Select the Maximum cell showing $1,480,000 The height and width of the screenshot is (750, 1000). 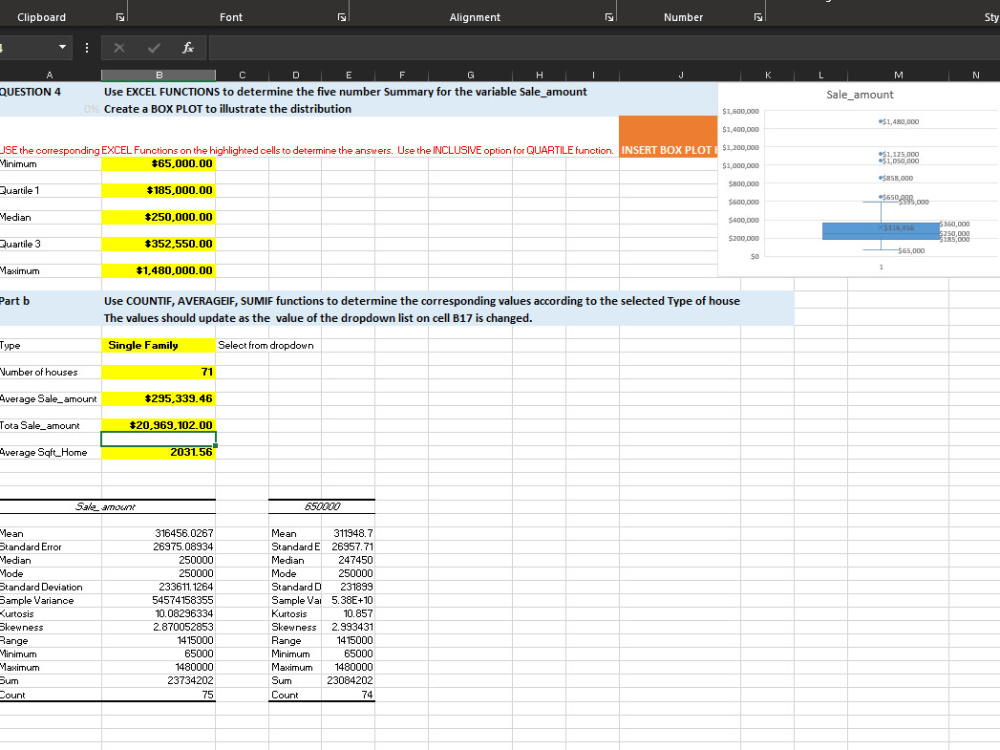[158, 270]
